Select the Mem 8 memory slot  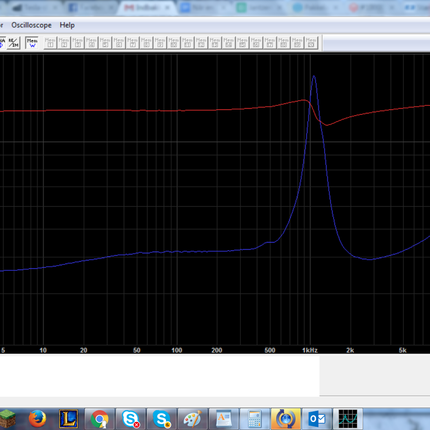pos(146,43)
